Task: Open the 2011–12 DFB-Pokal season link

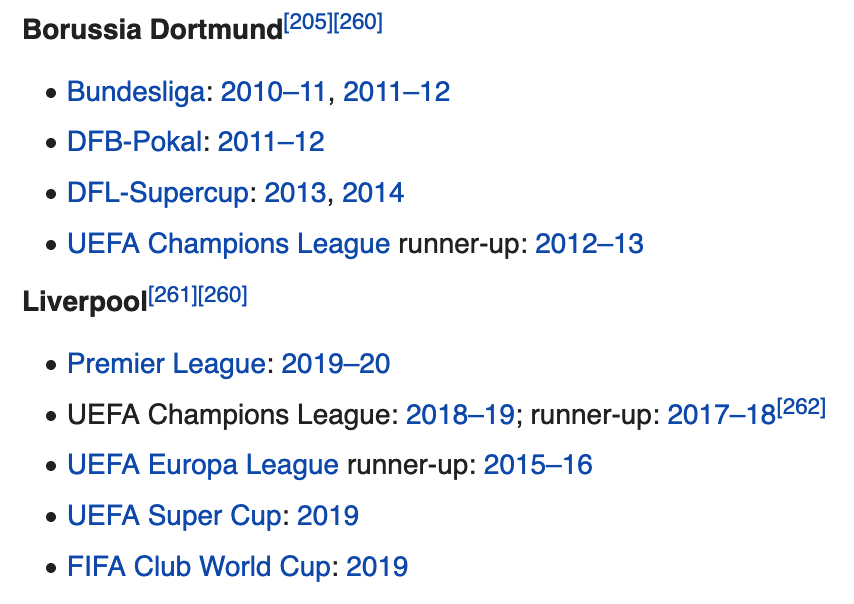Action: (271, 142)
